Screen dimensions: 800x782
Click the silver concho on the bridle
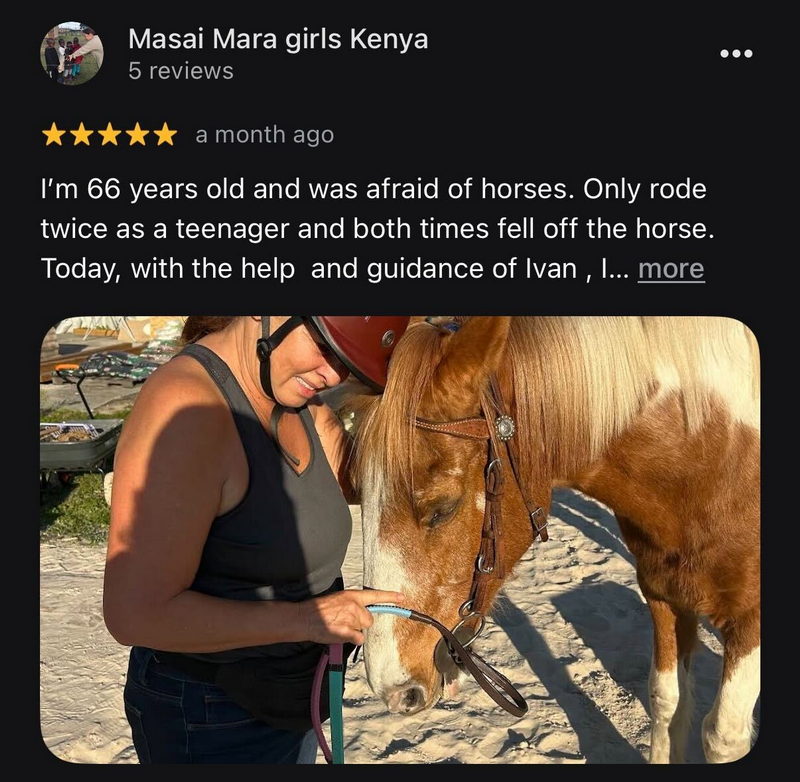pos(504,427)
